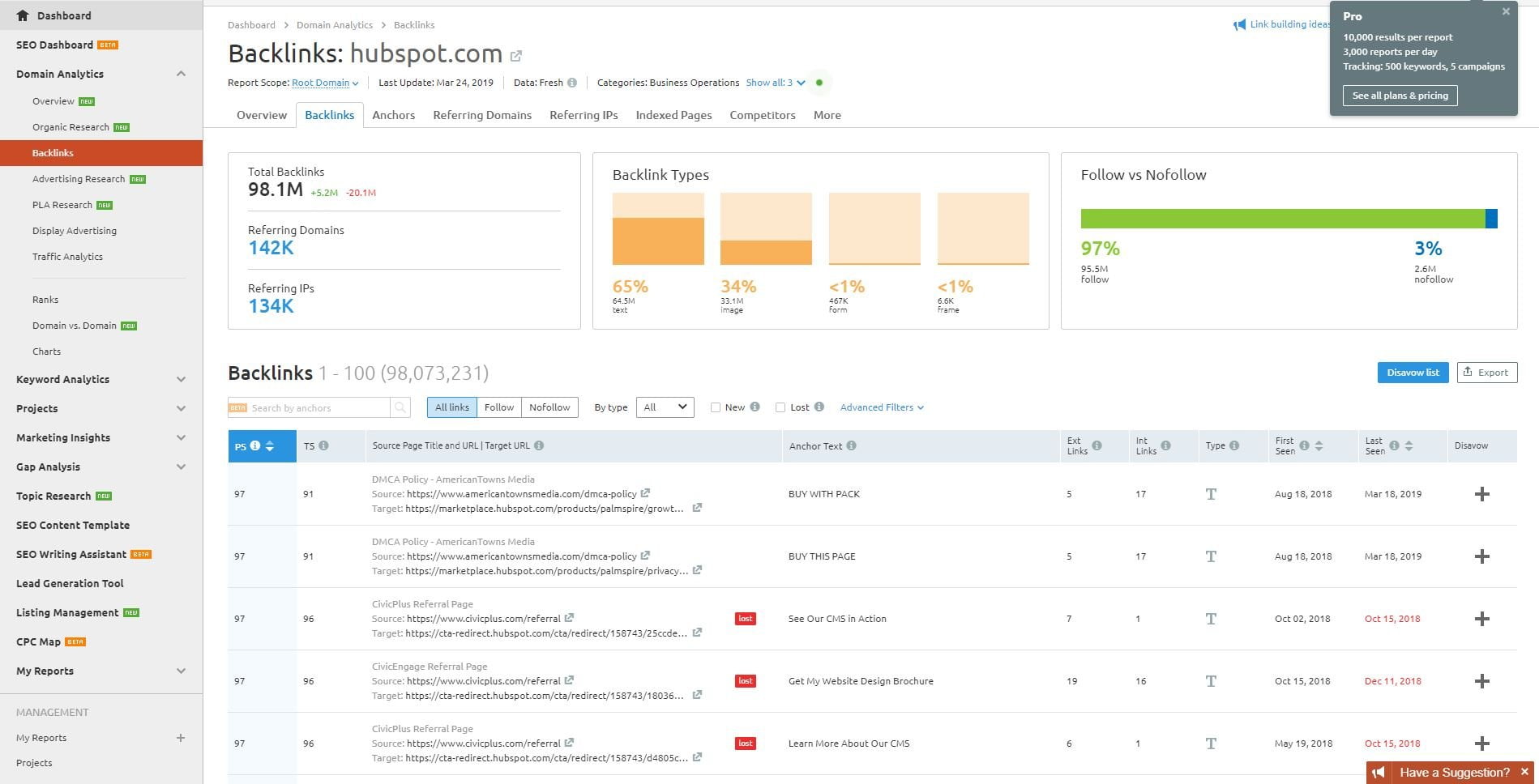1539x784 pixels.
Task: Enable the New backlinks checkbox
Action: [x=716, y=407]
